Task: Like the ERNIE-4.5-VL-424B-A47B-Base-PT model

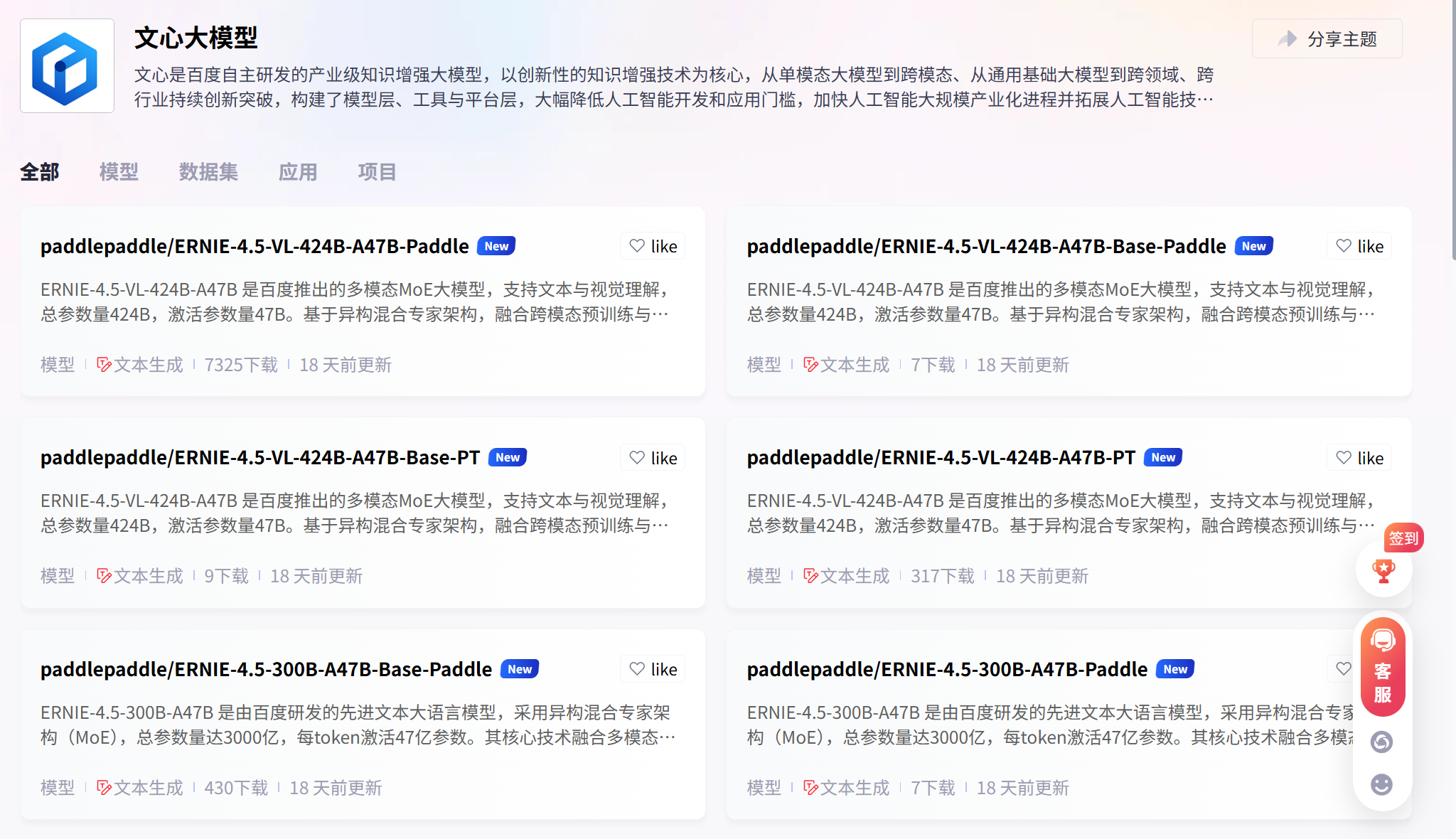Action: [653, 458]
